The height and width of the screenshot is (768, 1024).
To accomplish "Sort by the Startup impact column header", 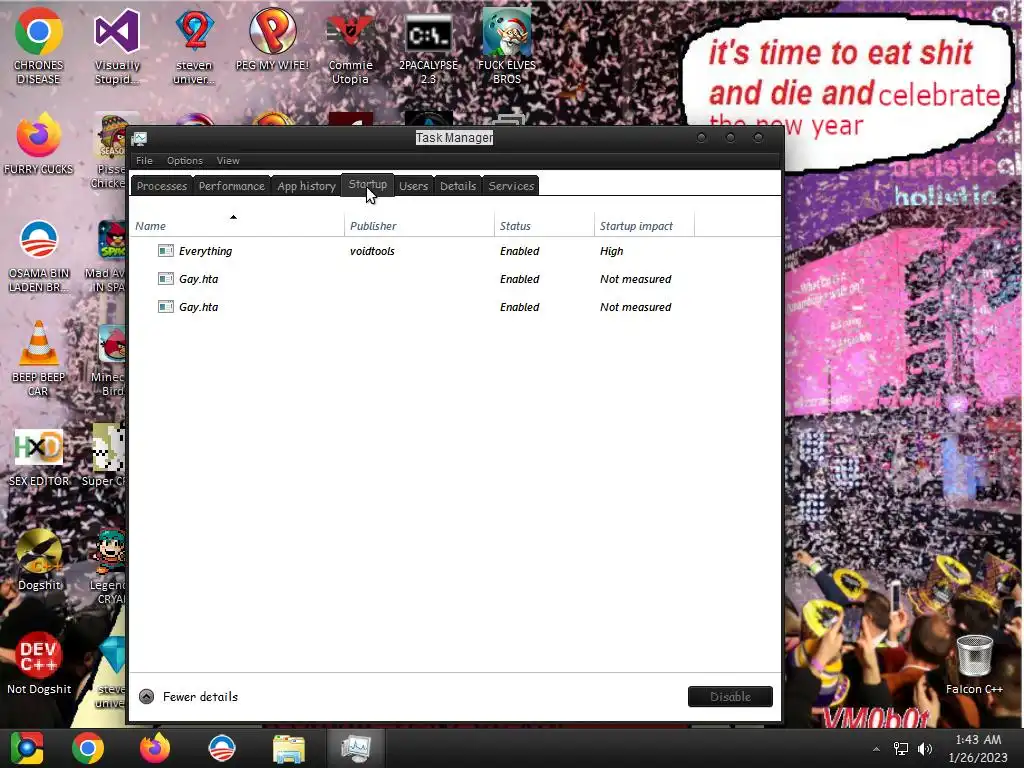I will (x=645, y=225).
